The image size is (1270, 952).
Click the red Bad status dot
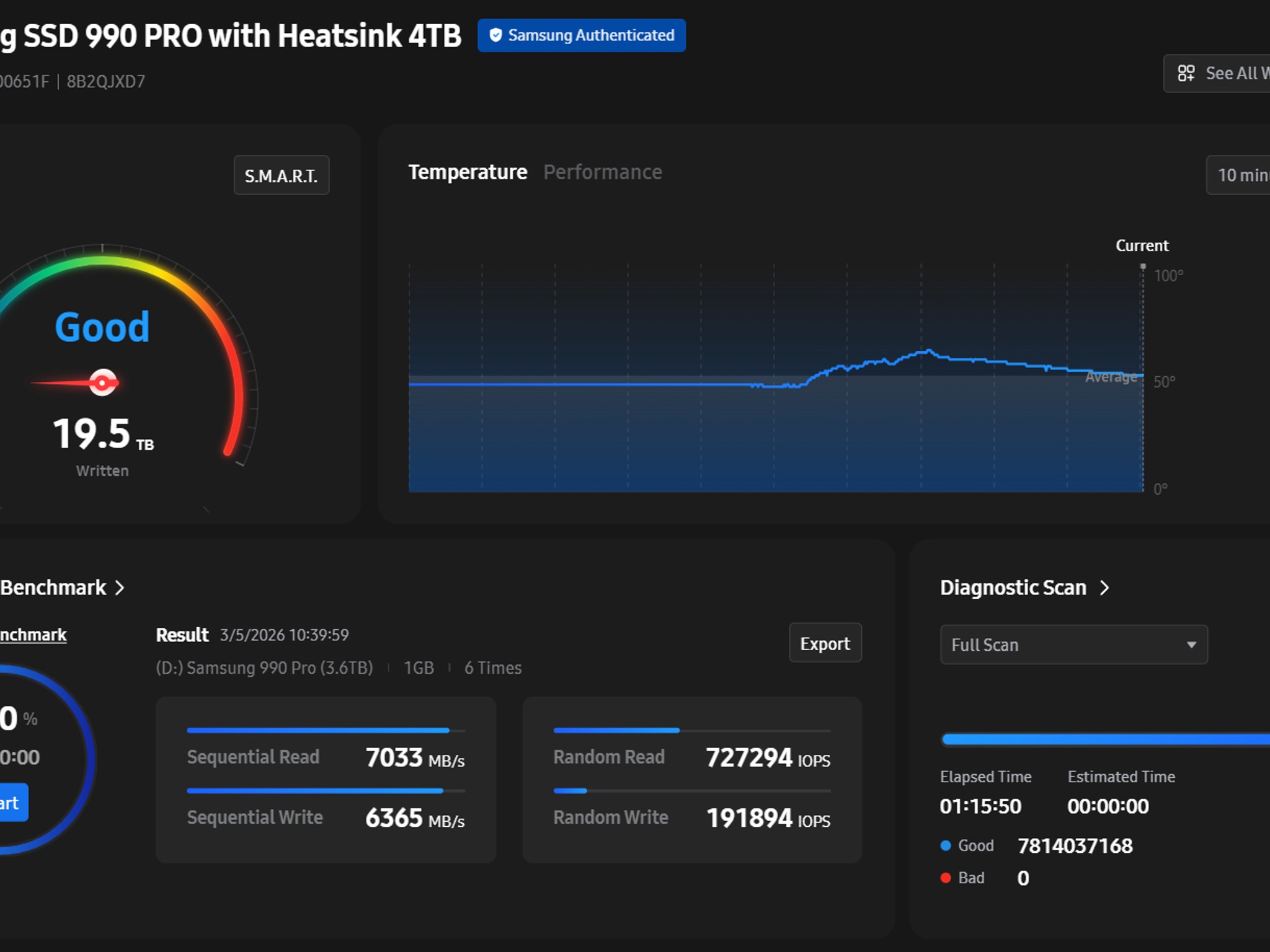(x=946, y=878)
